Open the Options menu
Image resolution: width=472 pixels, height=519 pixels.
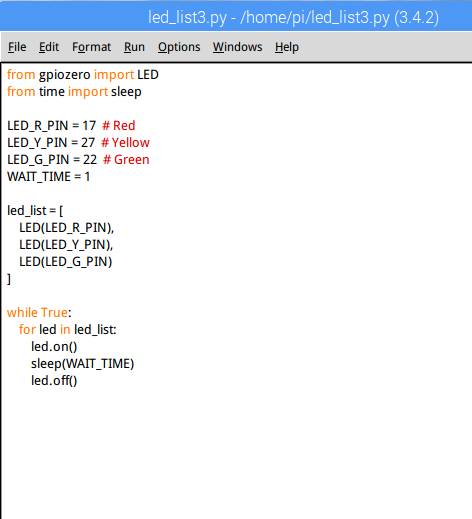(x=179, y=47)
